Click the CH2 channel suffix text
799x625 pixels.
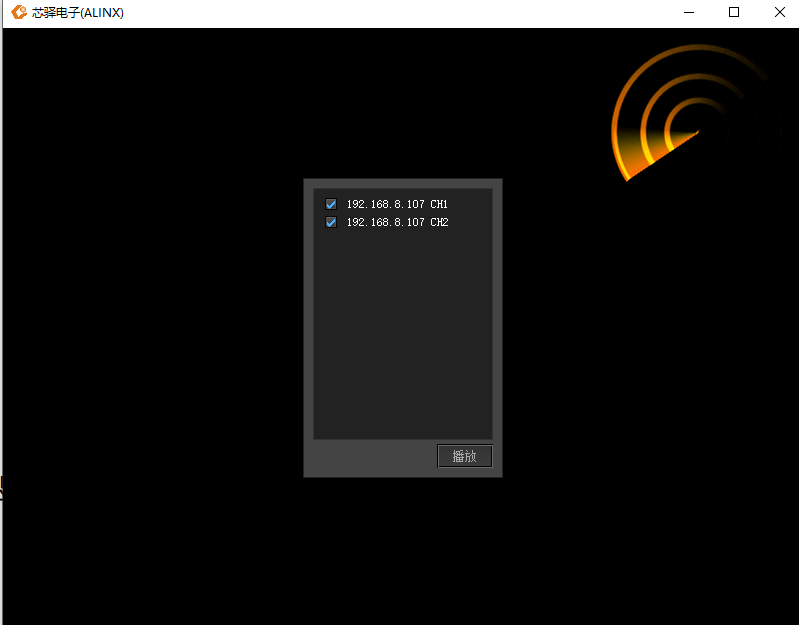click(x=439, y=223)
